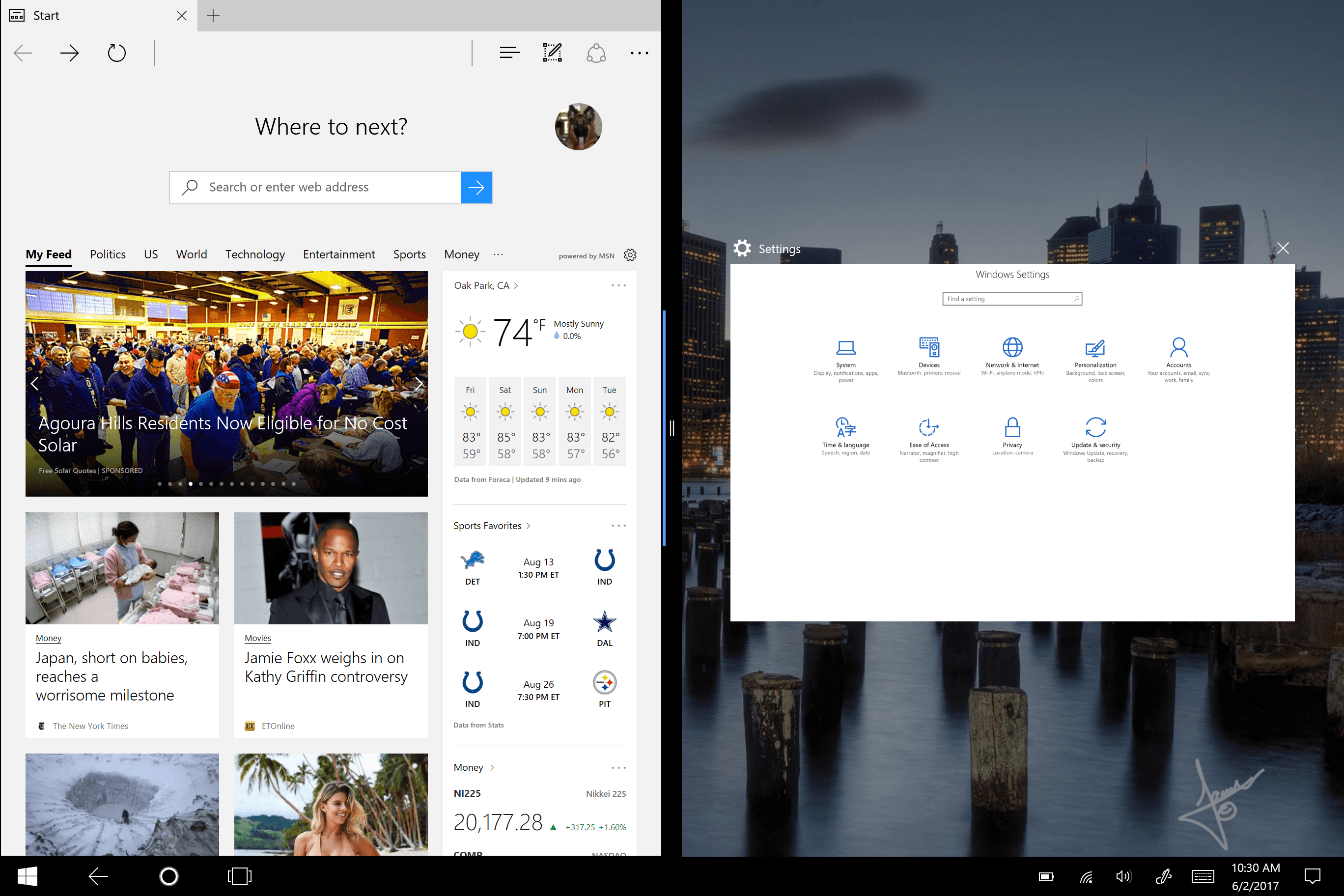This screenshot has width=1344, height=896.
Task: Select the Entertainment tab
Action: (339, 254)
